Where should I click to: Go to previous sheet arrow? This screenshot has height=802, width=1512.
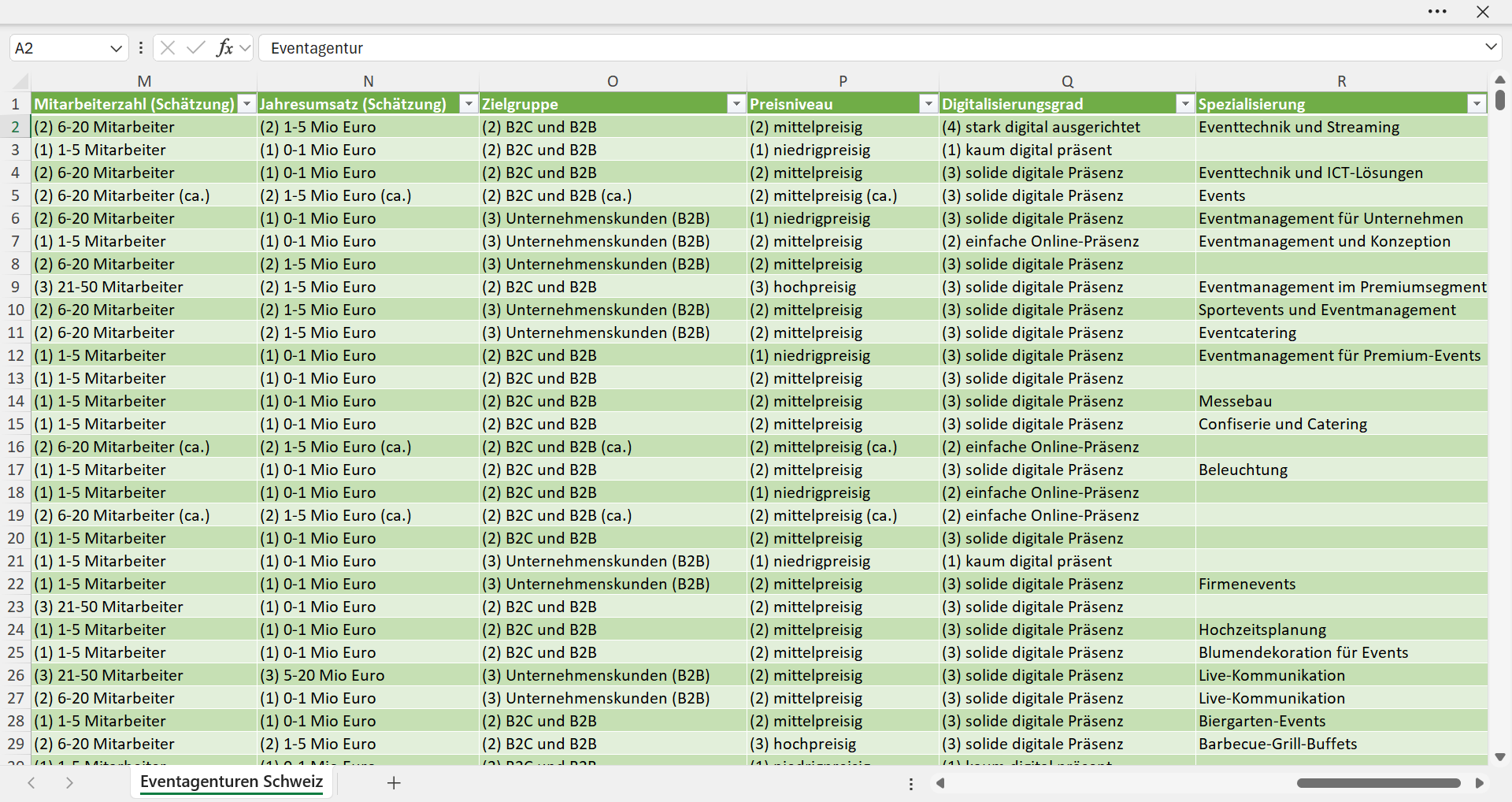pyautogui.click(x=31, y=782)
